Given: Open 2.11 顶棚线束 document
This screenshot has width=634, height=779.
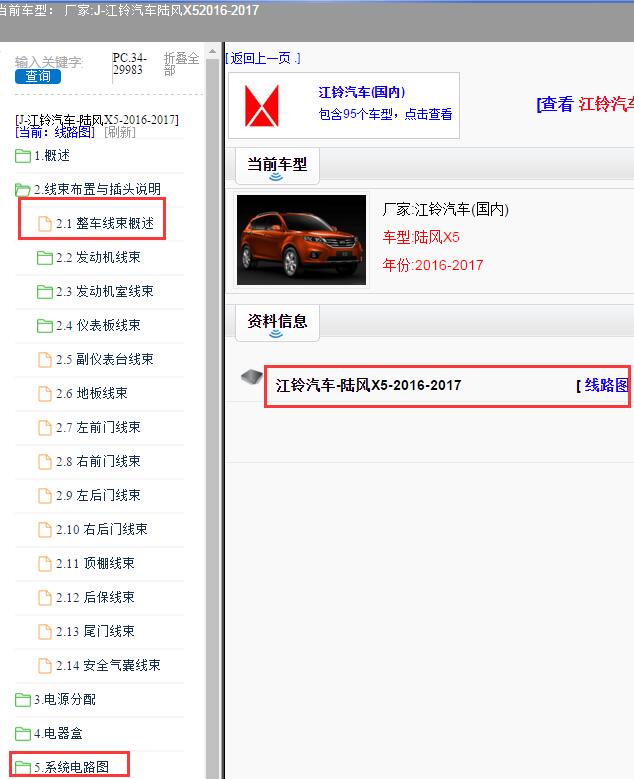Looking at the screenshot, I should tap(95, 563).
